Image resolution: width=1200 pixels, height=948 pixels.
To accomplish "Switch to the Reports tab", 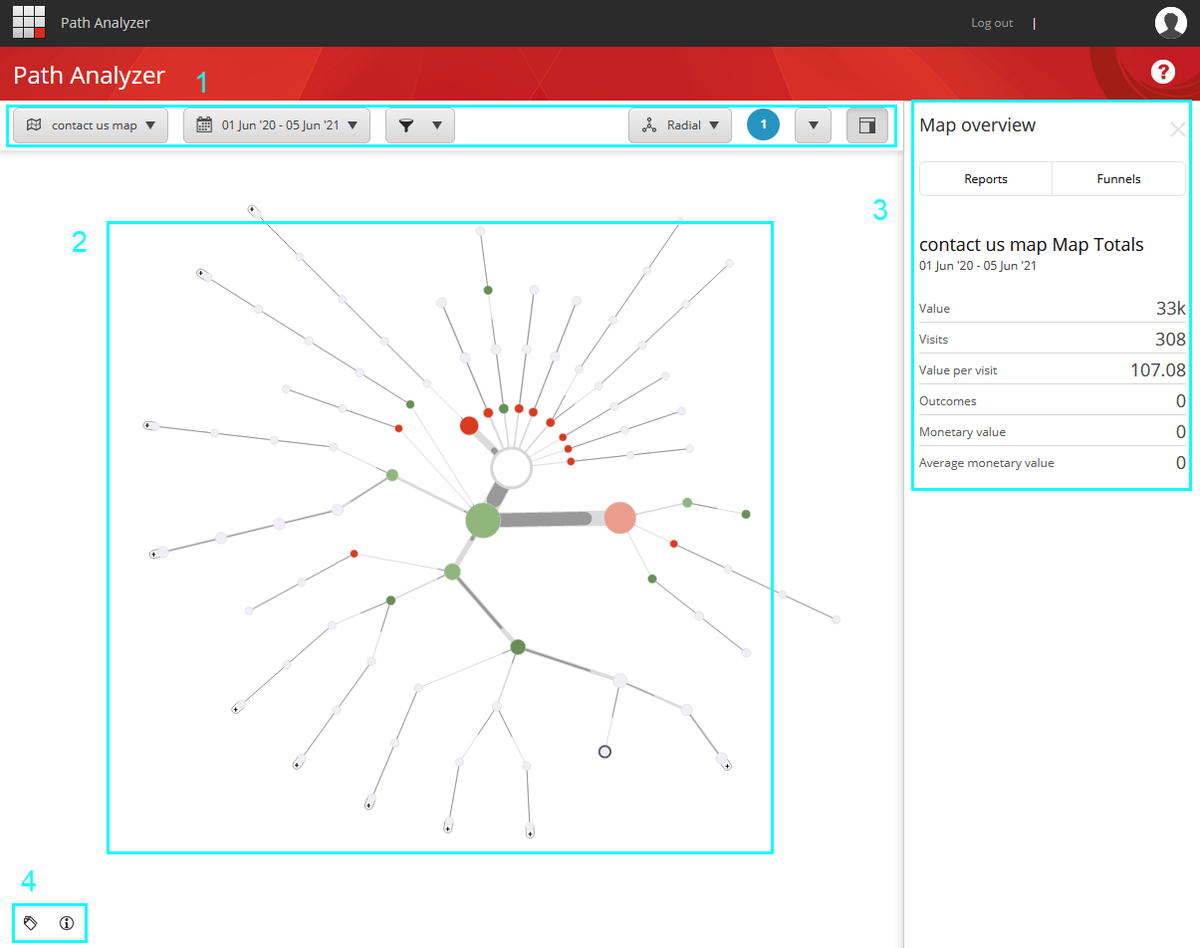I will [986, 179].
